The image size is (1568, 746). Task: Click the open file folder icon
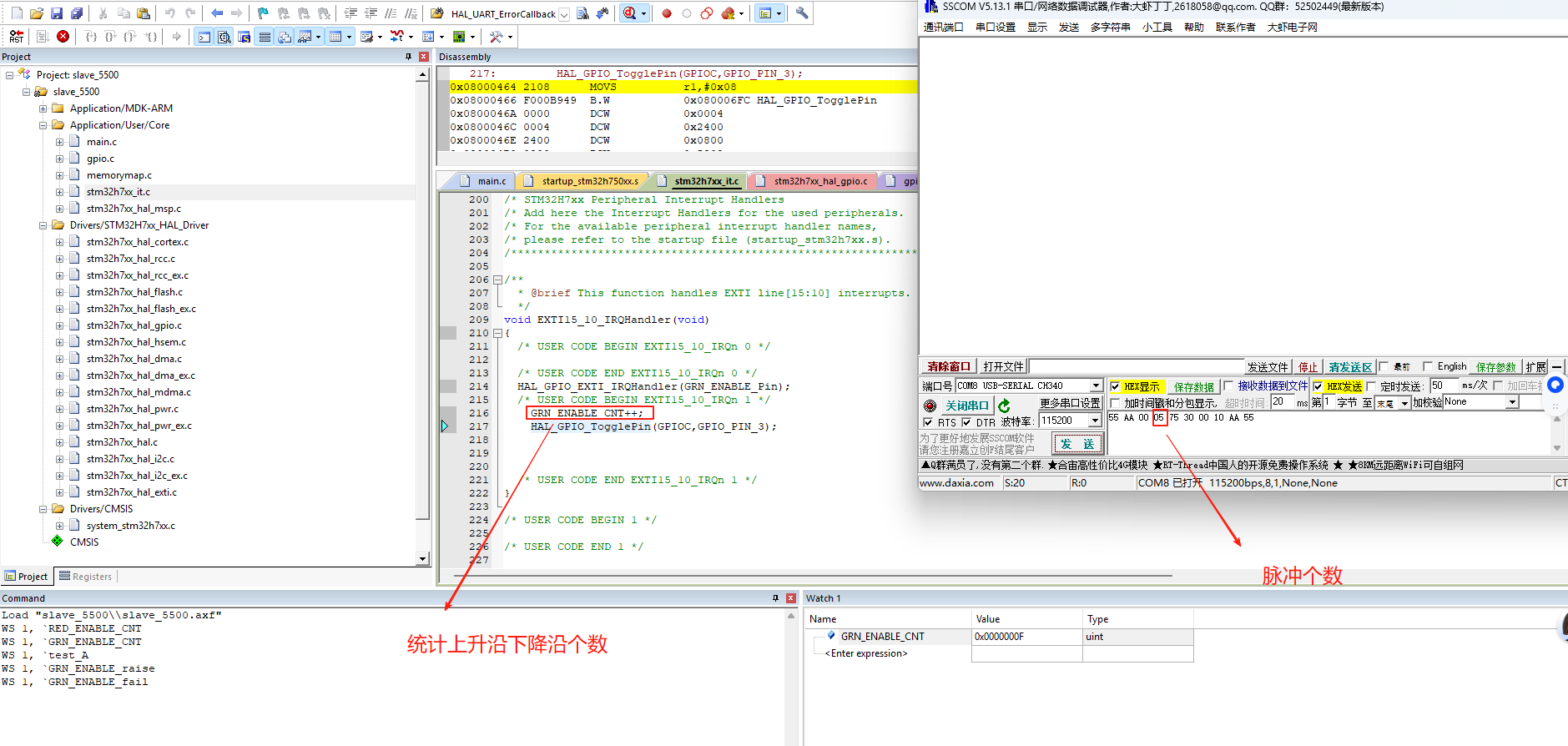[37, 13]
